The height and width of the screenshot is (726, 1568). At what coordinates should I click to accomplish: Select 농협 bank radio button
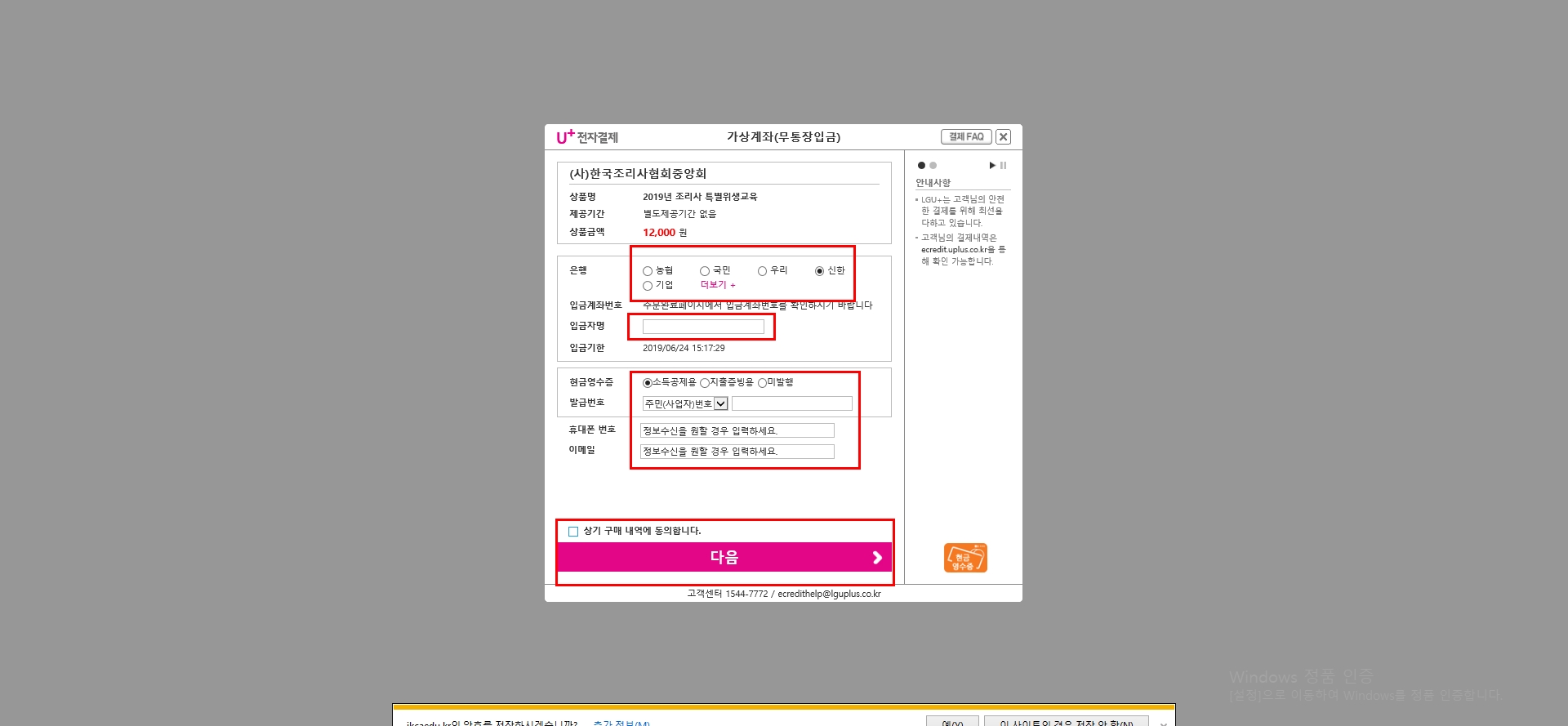point(648,271)
